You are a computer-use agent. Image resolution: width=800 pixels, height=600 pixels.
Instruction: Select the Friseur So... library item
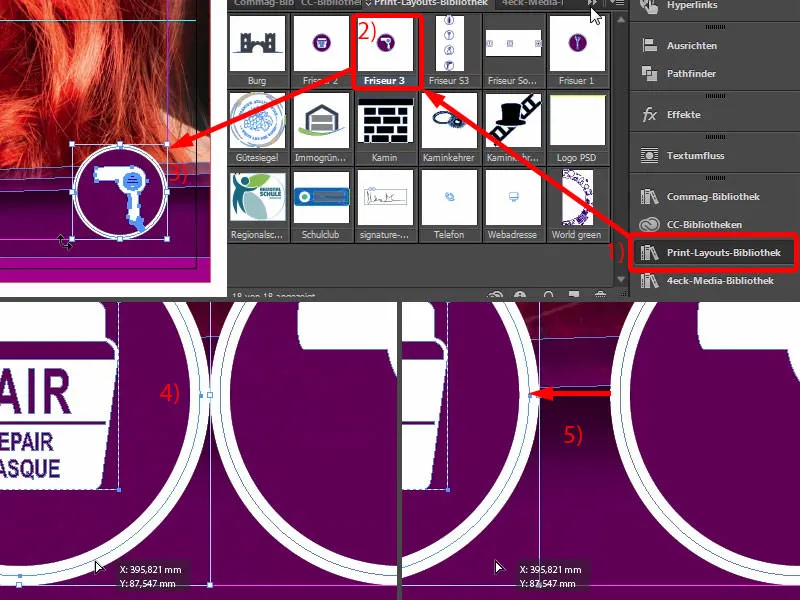(513, 50)
